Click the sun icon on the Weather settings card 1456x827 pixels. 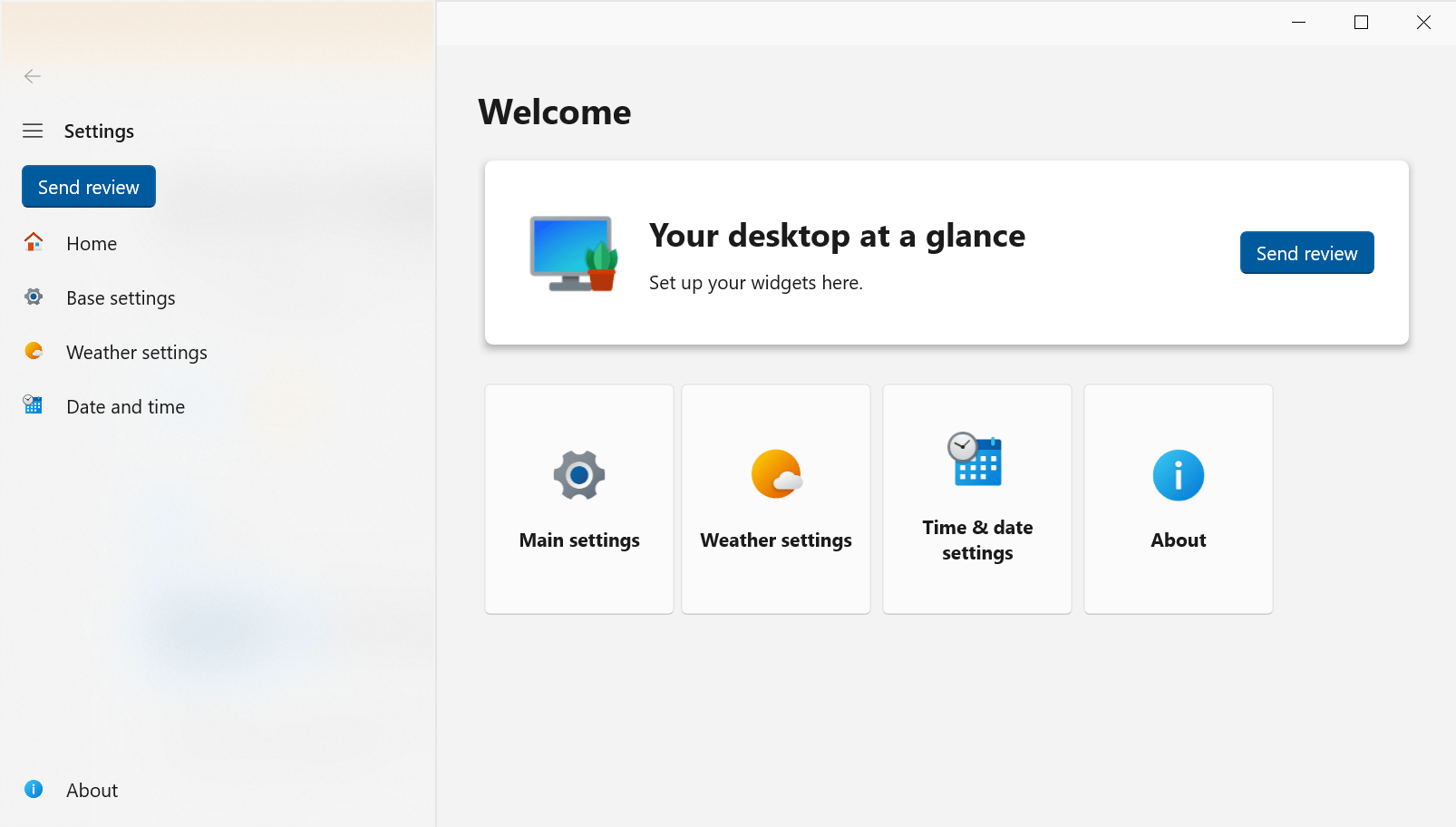(775, 473)
